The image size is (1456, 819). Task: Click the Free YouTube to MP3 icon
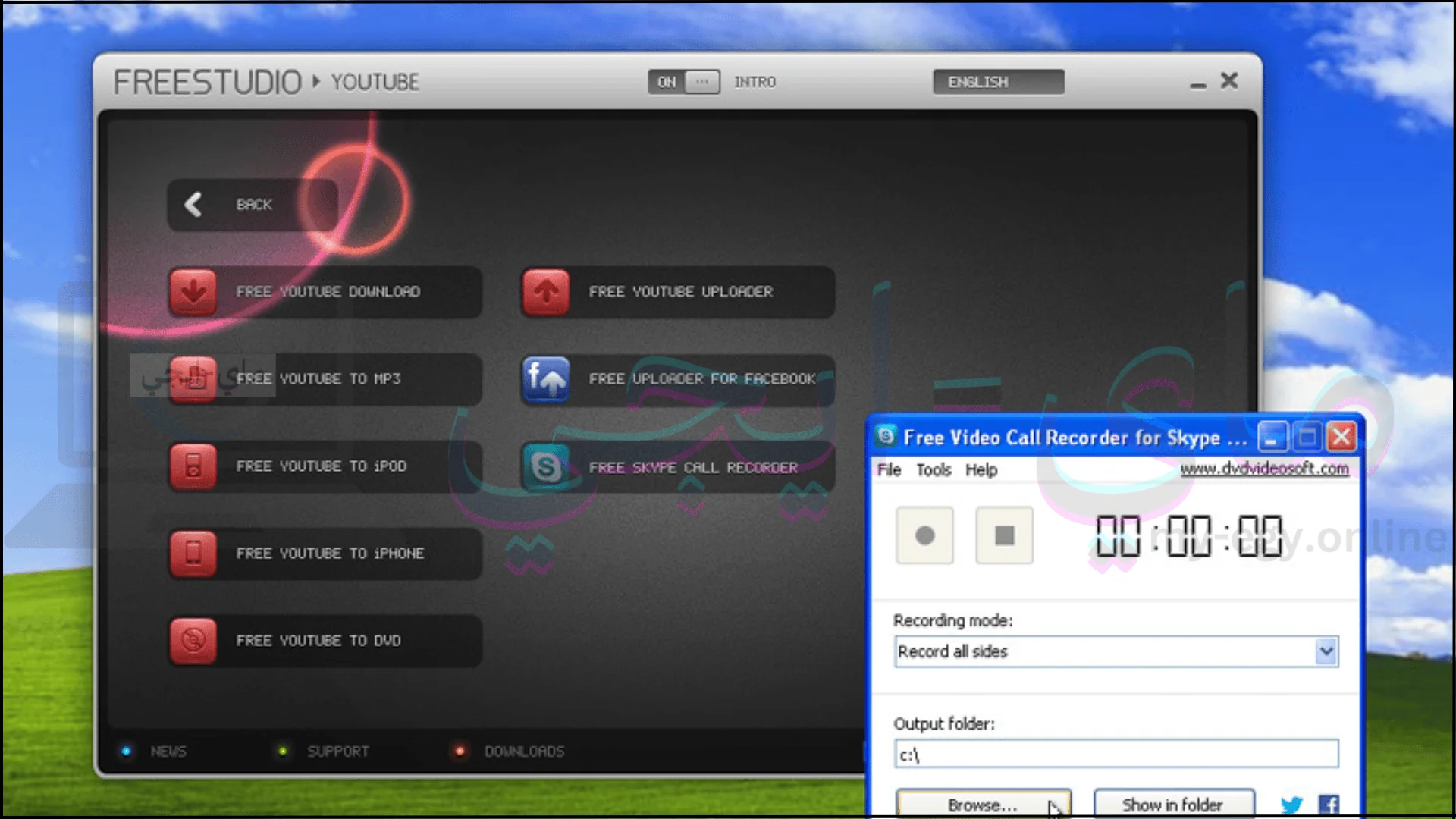(x=193, y=379)
